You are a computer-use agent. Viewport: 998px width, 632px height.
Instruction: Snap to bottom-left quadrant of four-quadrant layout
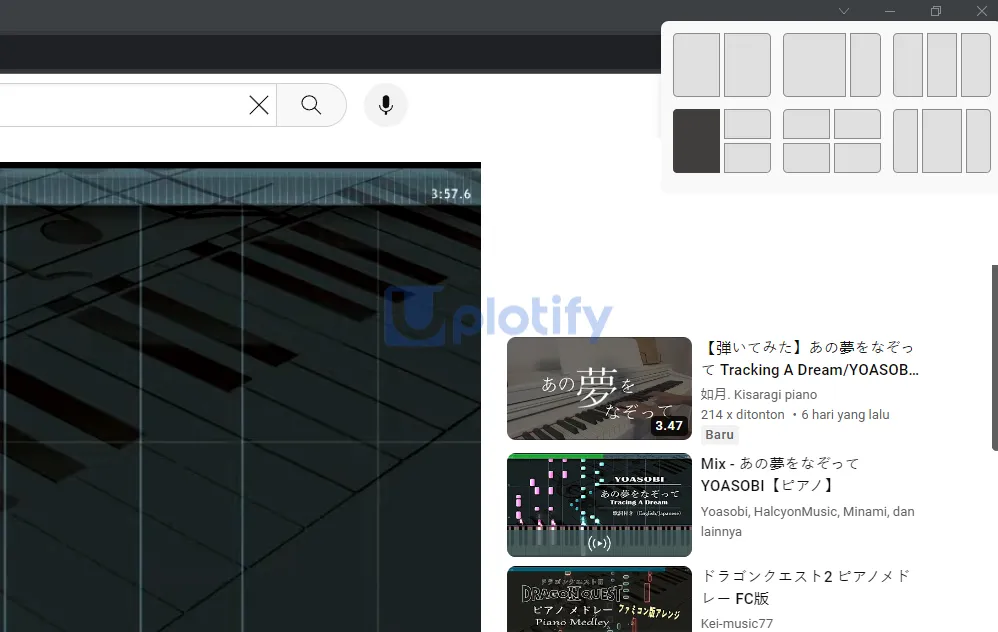806,158
